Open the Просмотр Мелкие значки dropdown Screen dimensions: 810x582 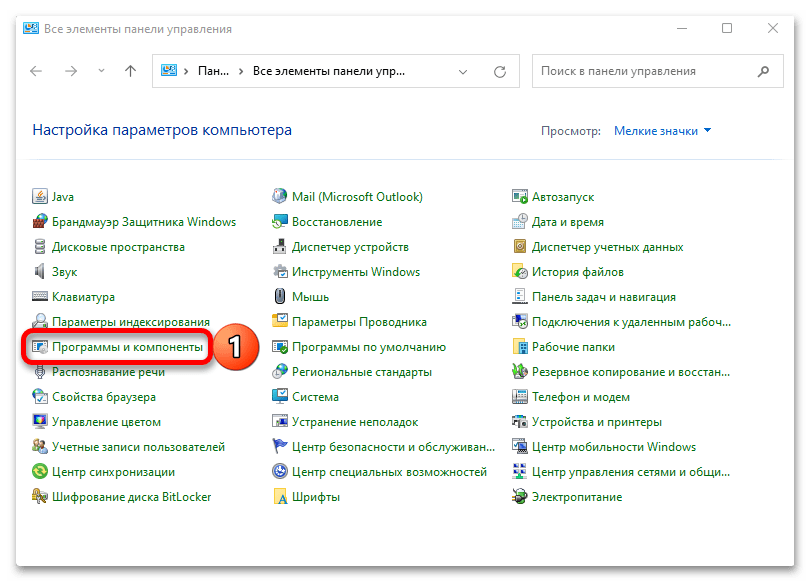coord(662,131)
